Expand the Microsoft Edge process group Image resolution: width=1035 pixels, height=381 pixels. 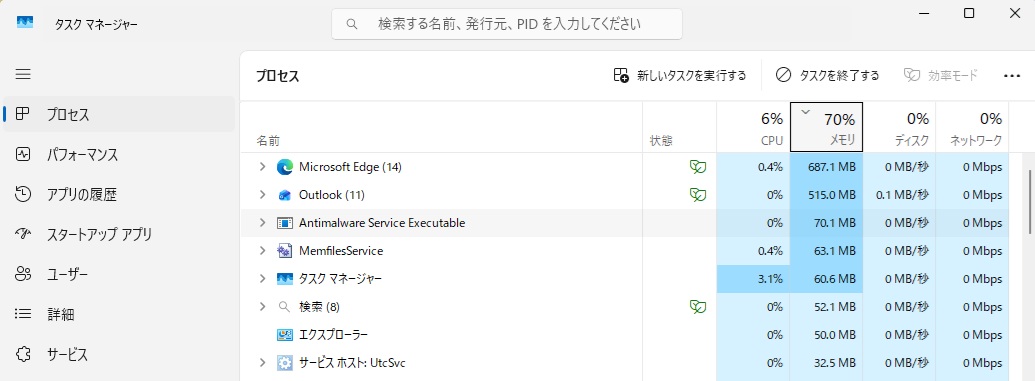[262, 167]
